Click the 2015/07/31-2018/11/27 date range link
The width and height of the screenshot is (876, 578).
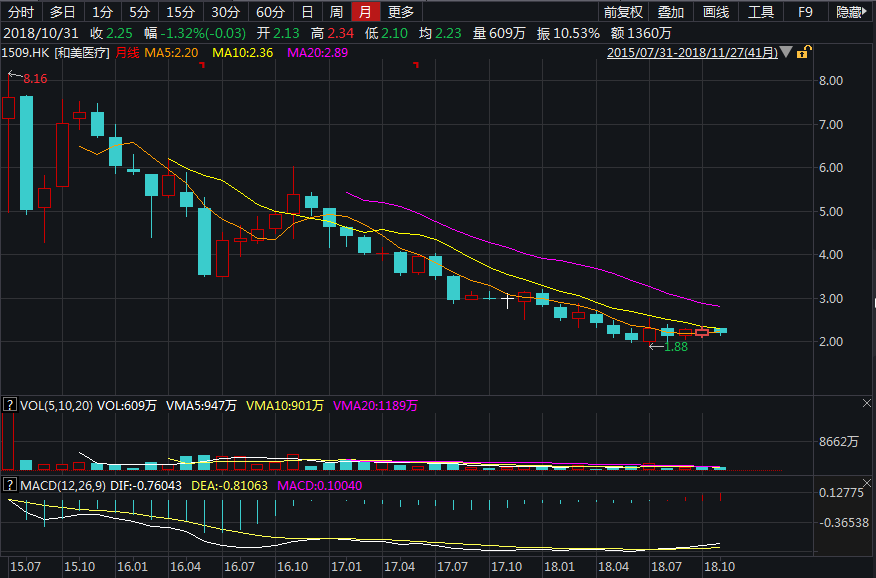tap(691, 51)
